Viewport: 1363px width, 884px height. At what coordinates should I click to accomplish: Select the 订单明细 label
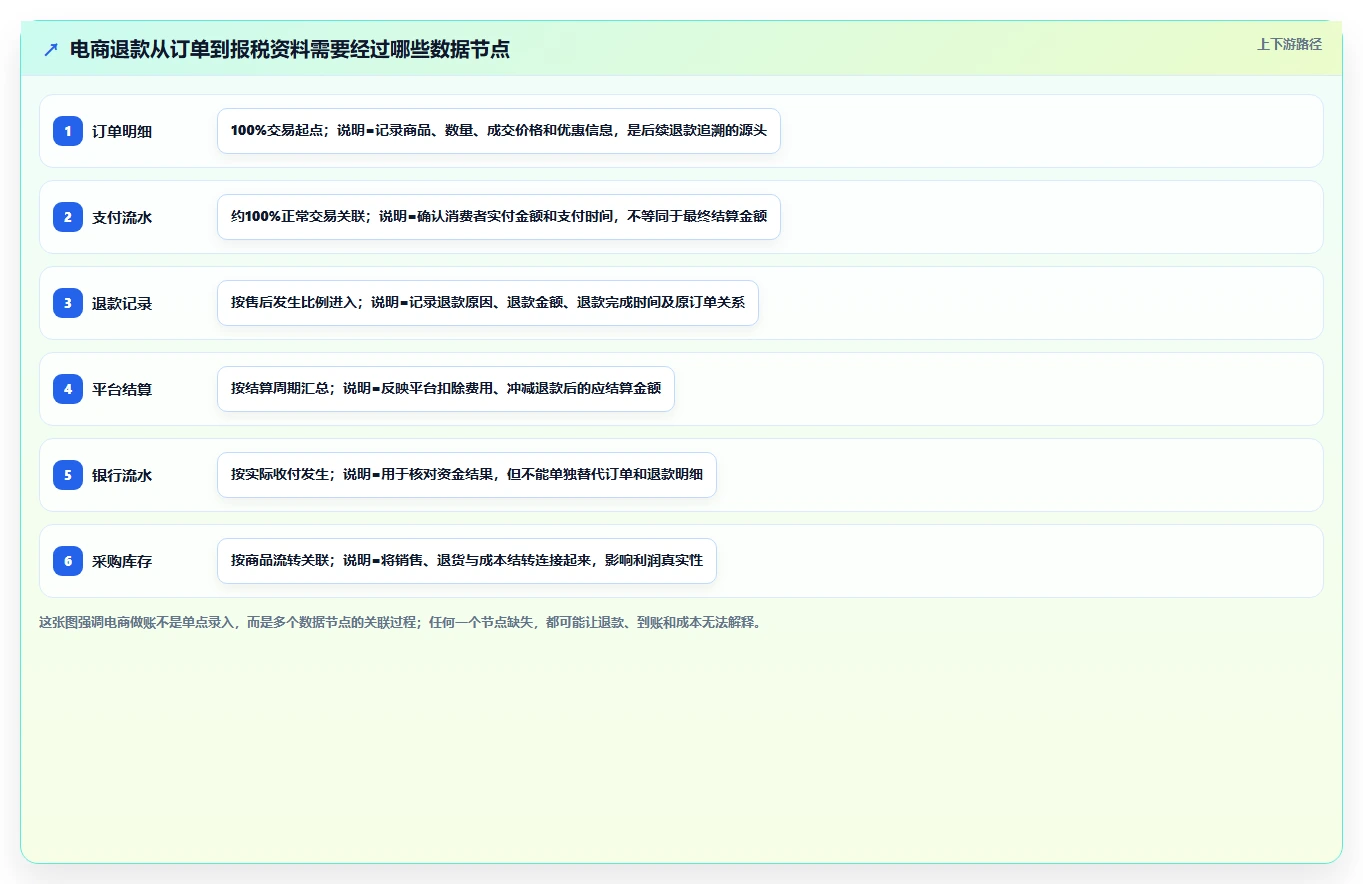pyautogui.click(x=122, y=131)
